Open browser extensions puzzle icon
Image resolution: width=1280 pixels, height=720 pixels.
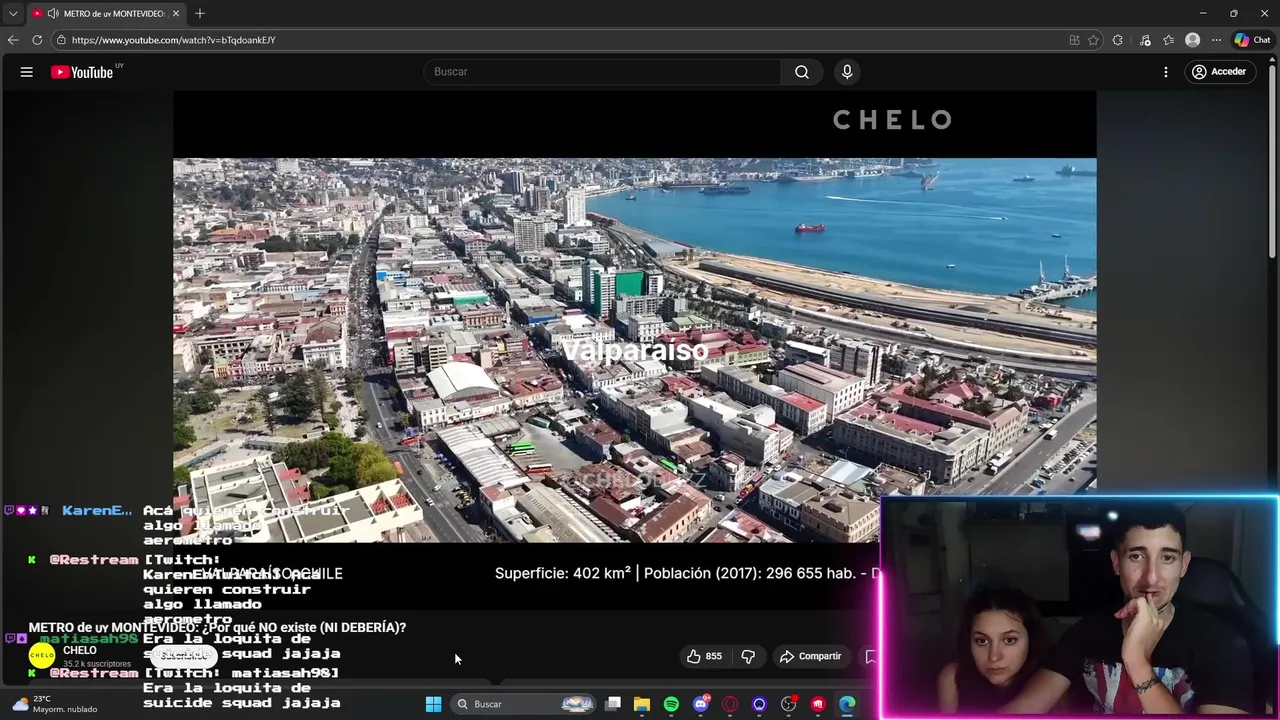tap(1118, 40)
